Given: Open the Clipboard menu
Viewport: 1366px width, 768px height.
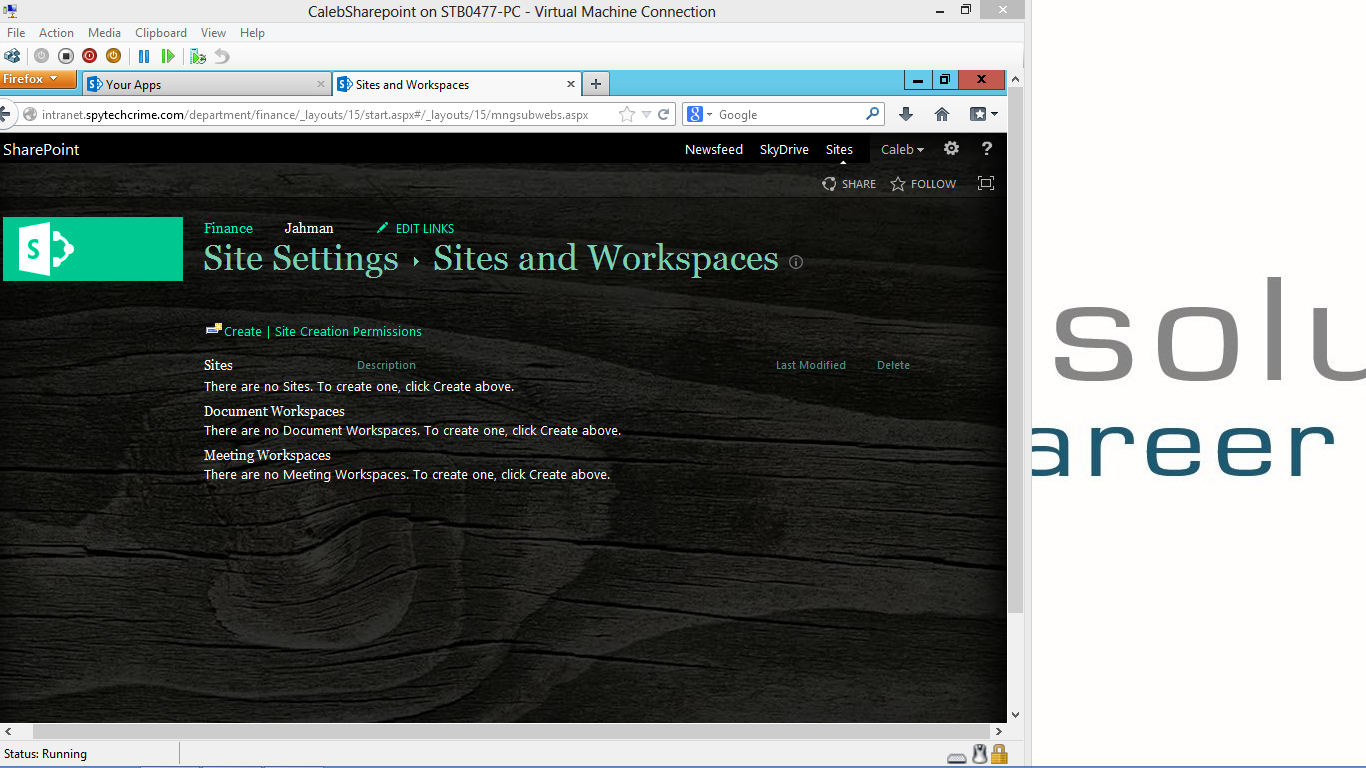Looking at the screenshot, I should pos(161,33).
